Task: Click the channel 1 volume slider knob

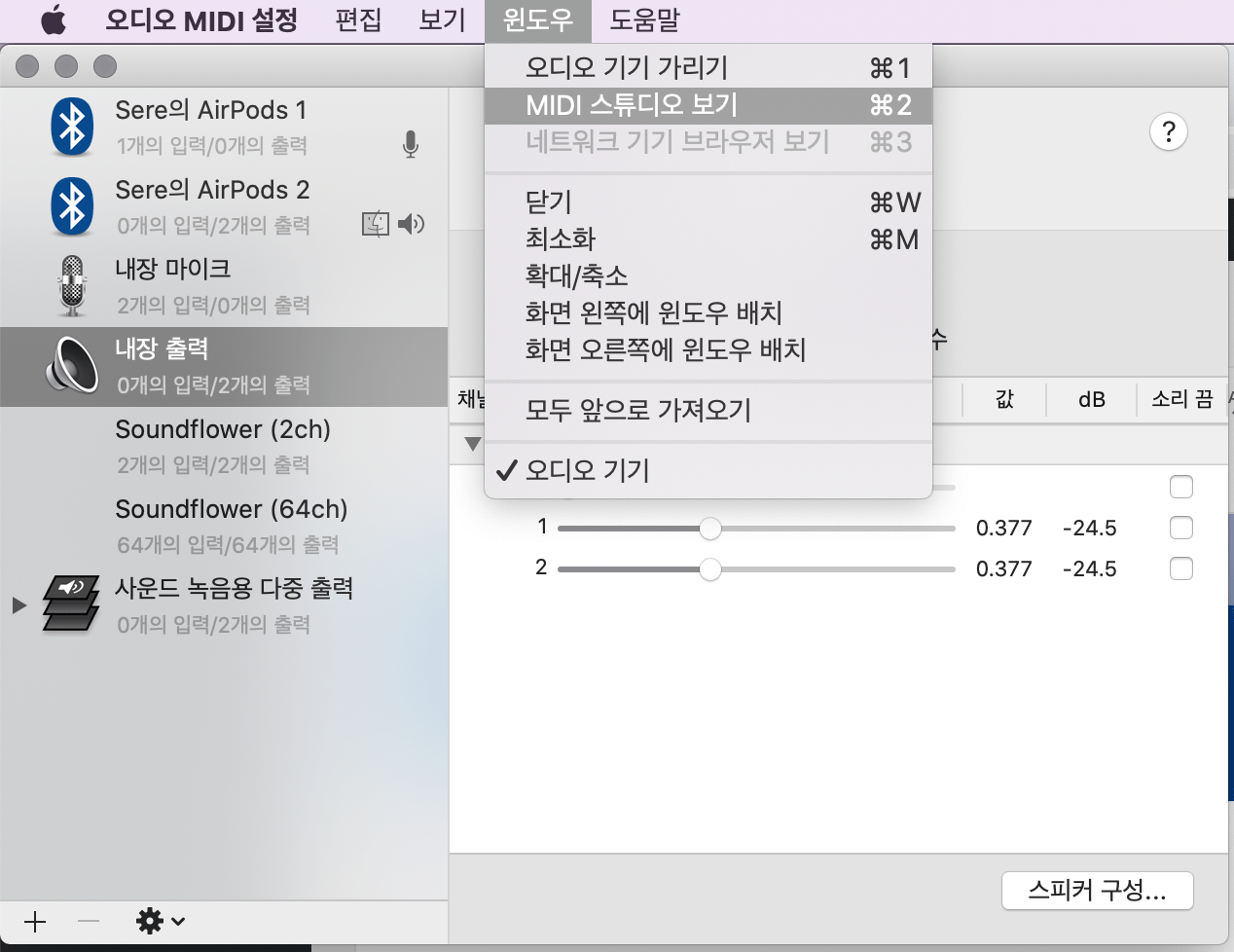Action: 710,529
